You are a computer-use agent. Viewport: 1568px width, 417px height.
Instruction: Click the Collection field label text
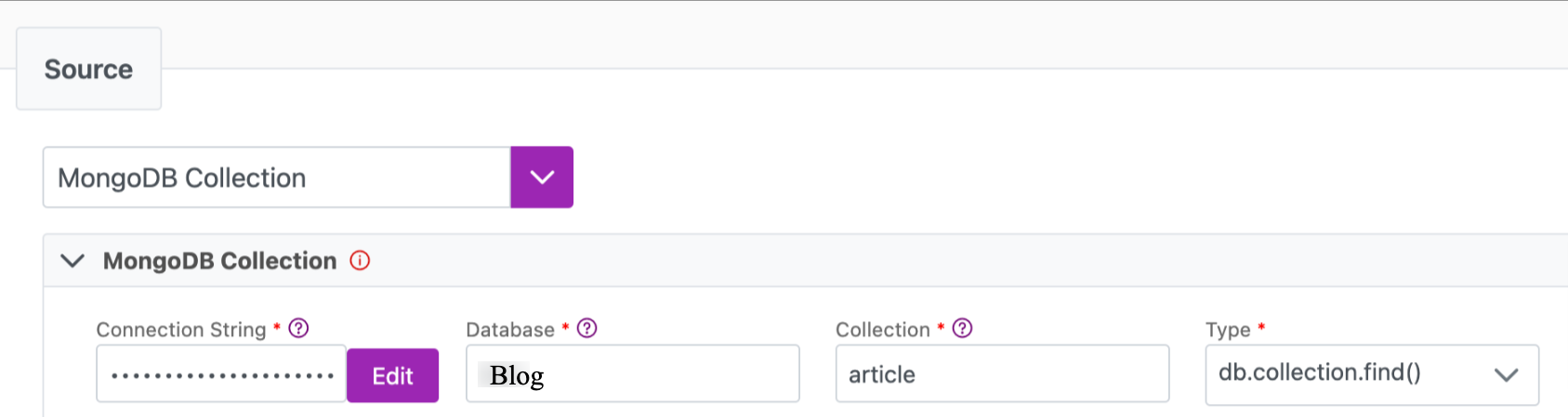coord(882,330)
